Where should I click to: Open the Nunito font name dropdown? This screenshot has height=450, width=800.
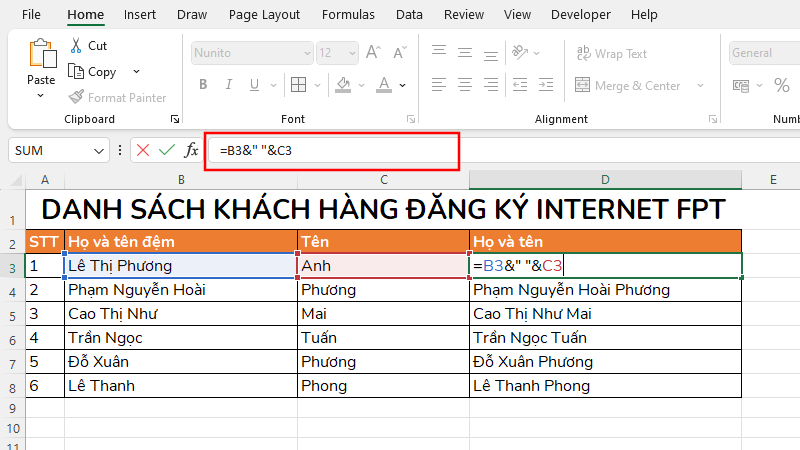[x=307, y=53]
